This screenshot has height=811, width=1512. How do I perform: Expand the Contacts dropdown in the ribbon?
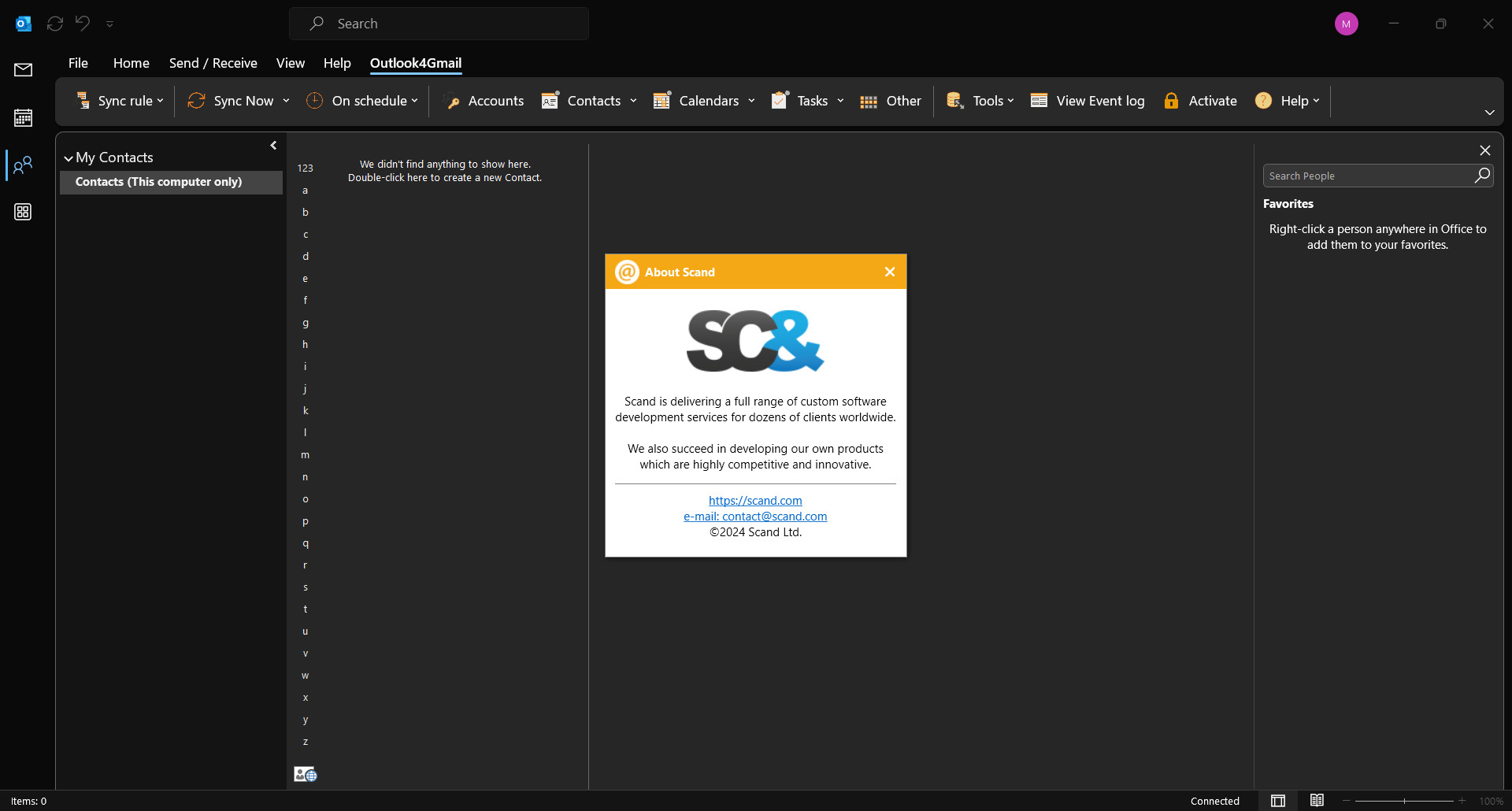[x=633, y=101]
